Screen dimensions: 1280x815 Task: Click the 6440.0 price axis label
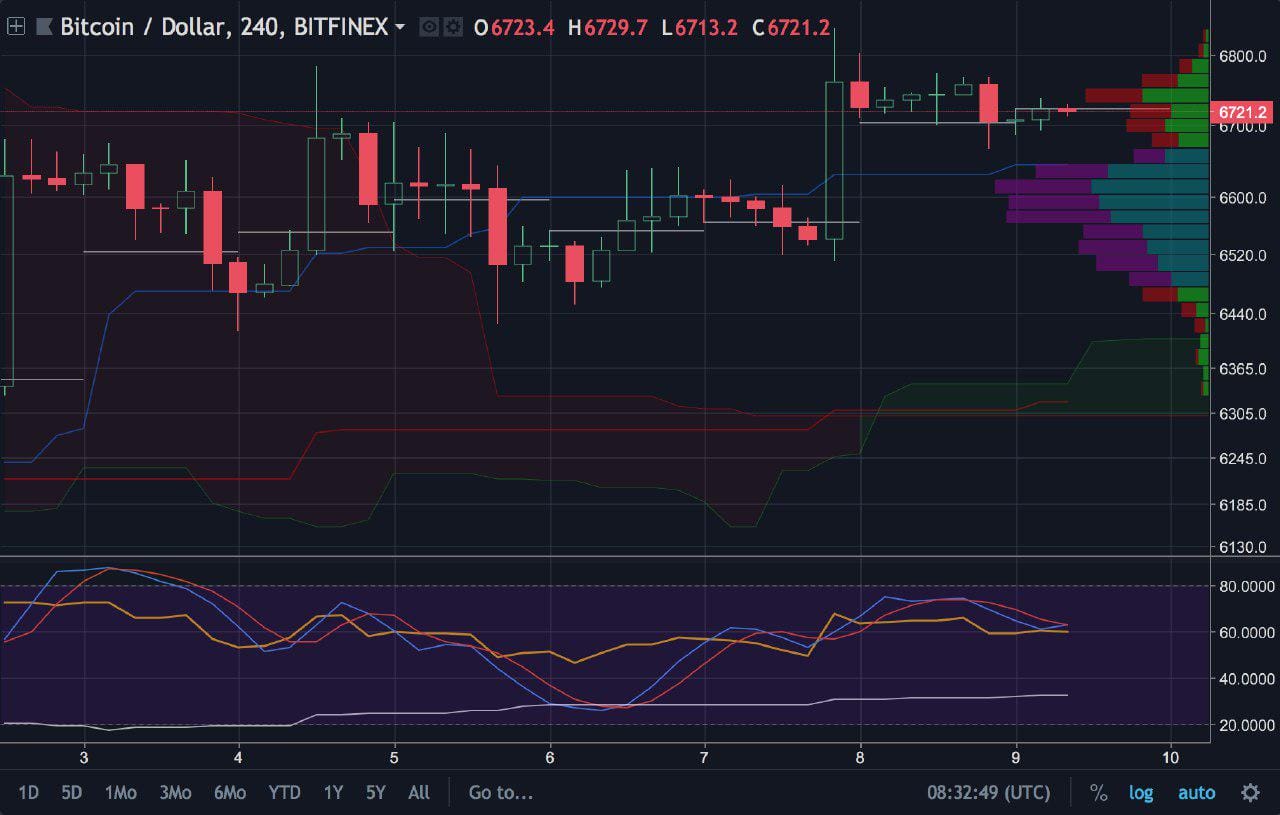coord(1242,314)
